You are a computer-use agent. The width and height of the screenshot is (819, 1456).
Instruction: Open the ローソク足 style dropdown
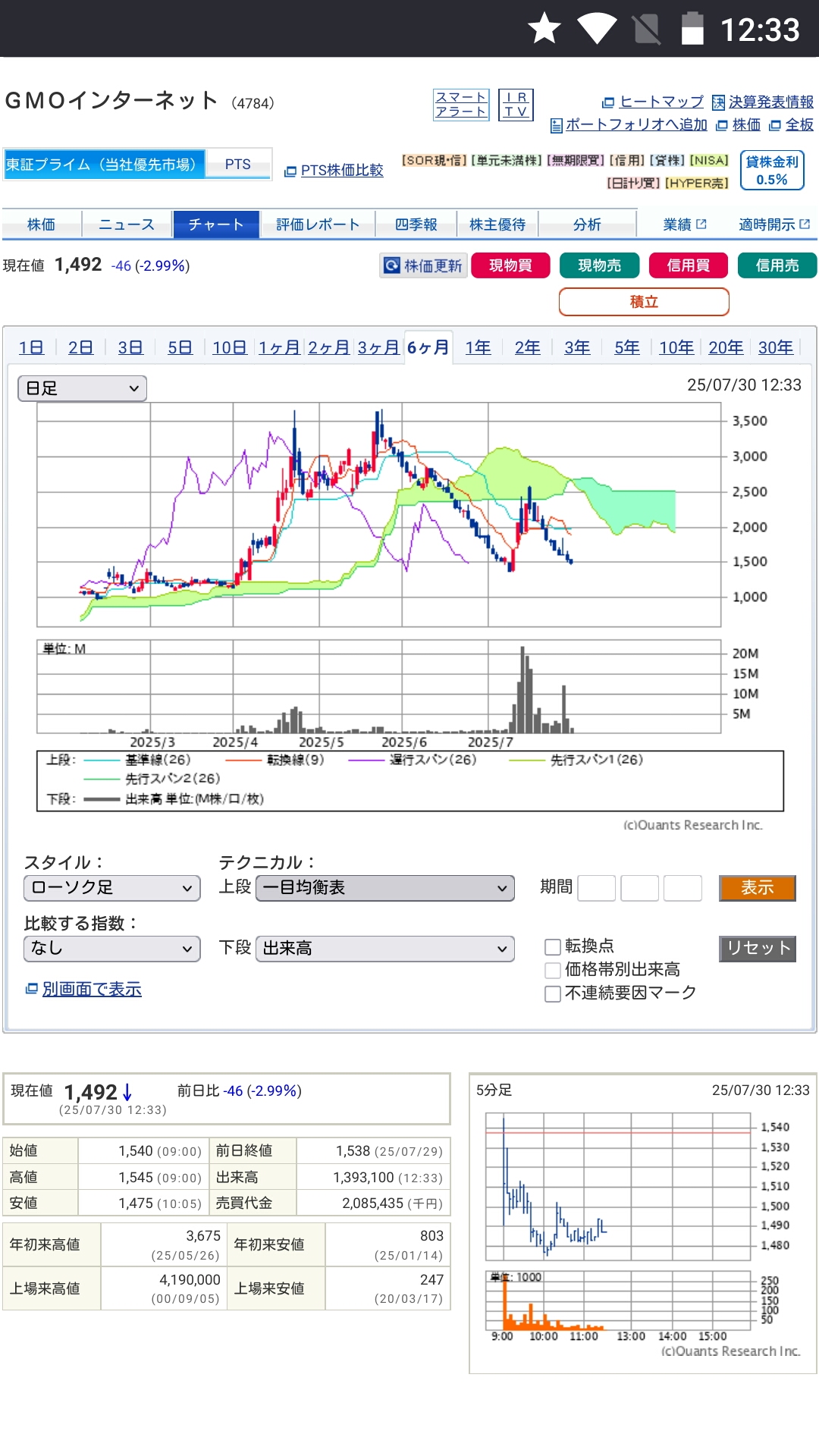[x=112, y=888]
